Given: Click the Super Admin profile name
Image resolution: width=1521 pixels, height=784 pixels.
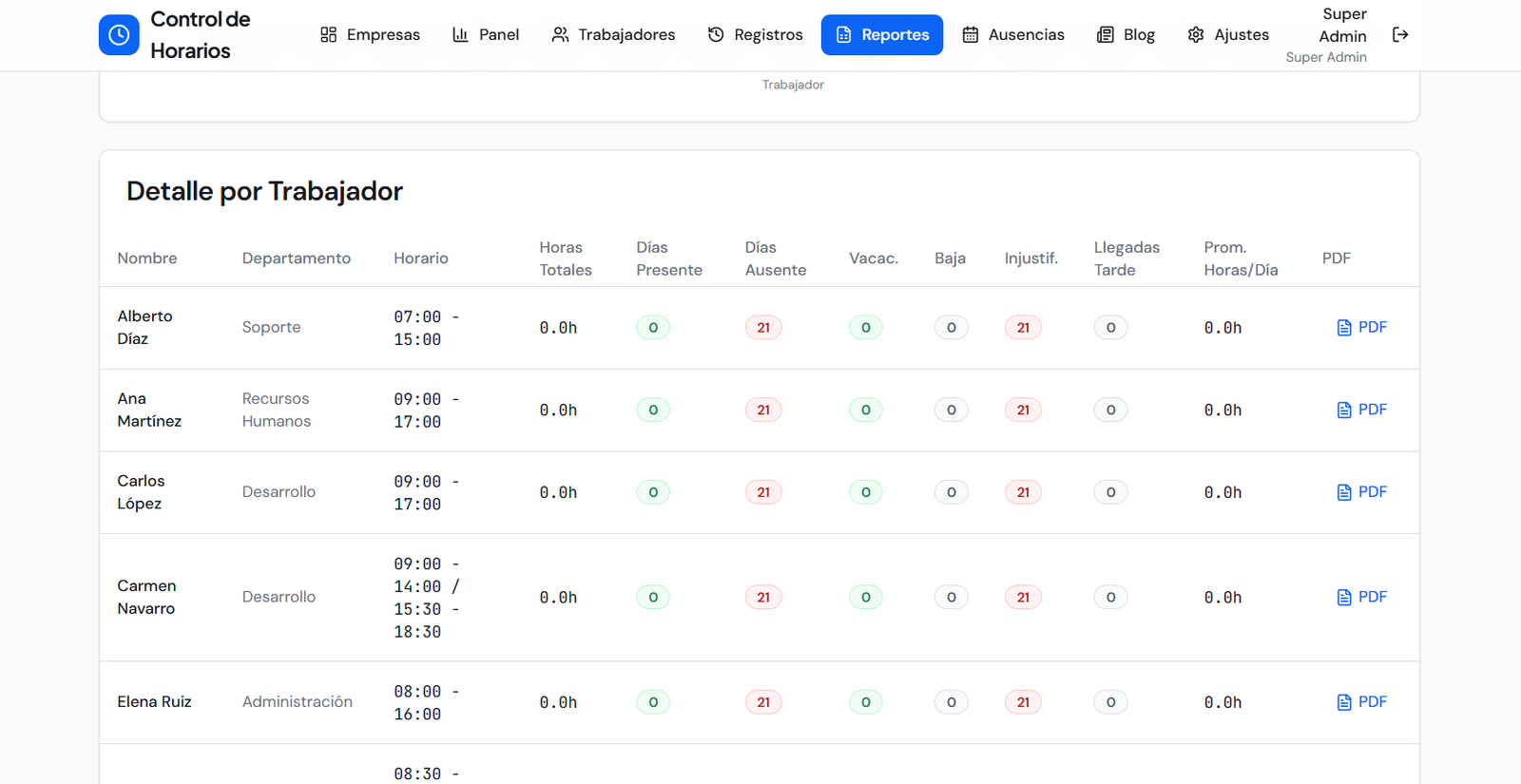Looking at the screenshot, I should [1342, 26].
